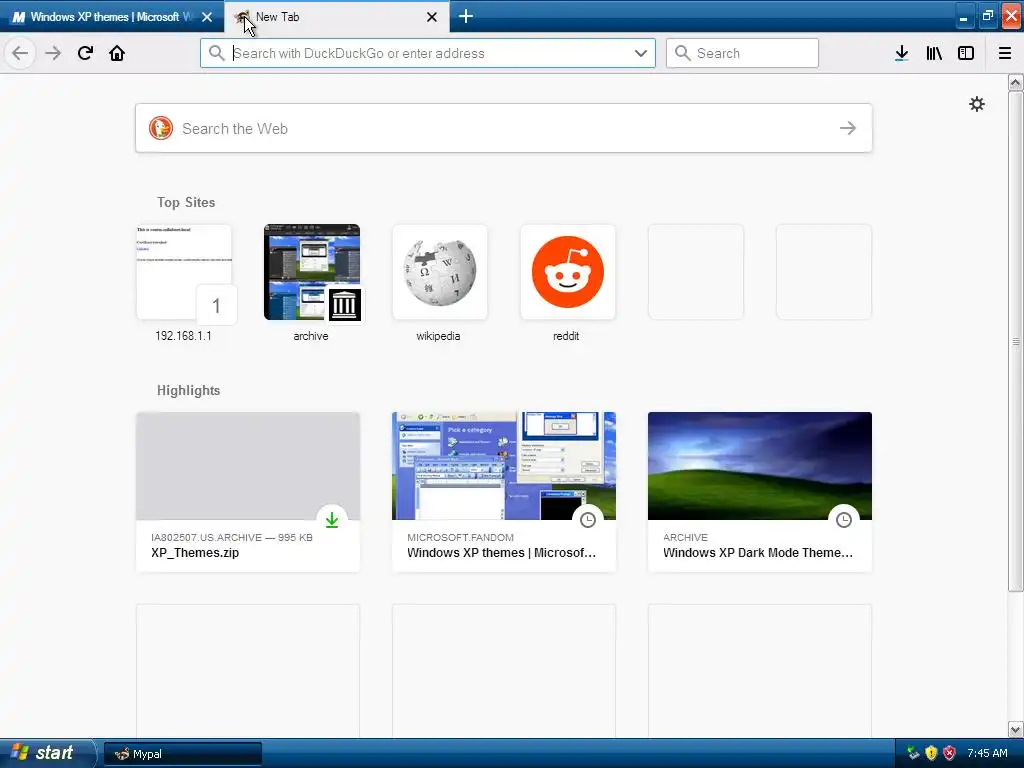Open the wikipedia top site tile

click(440, 272)
